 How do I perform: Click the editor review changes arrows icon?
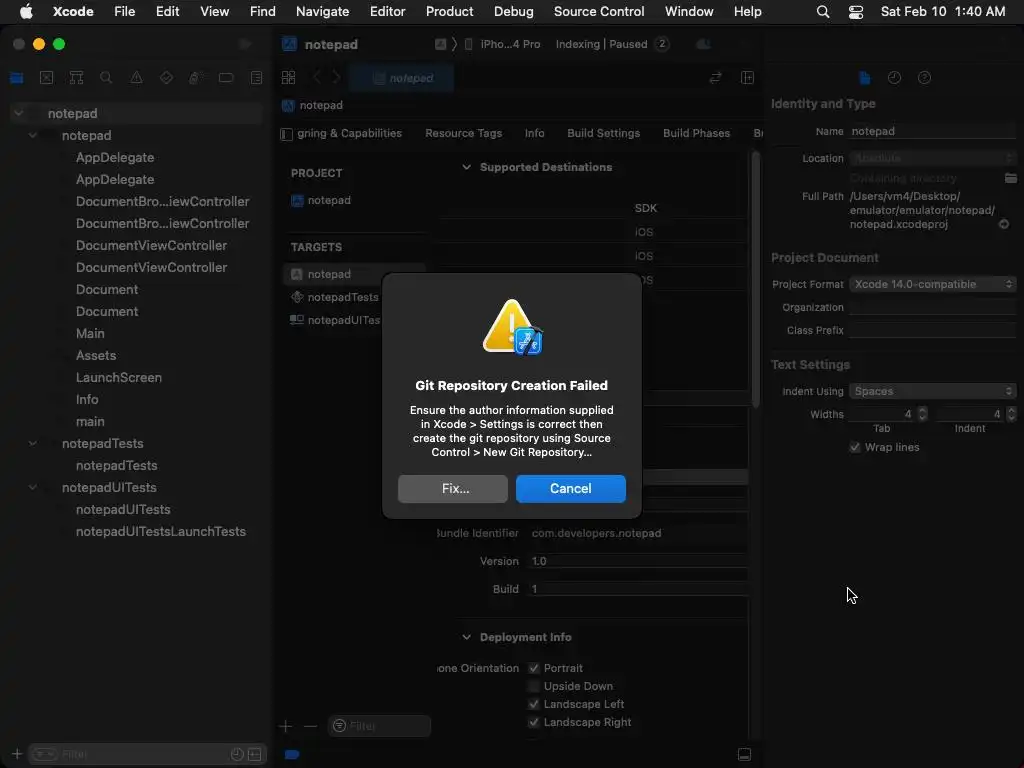716,78
